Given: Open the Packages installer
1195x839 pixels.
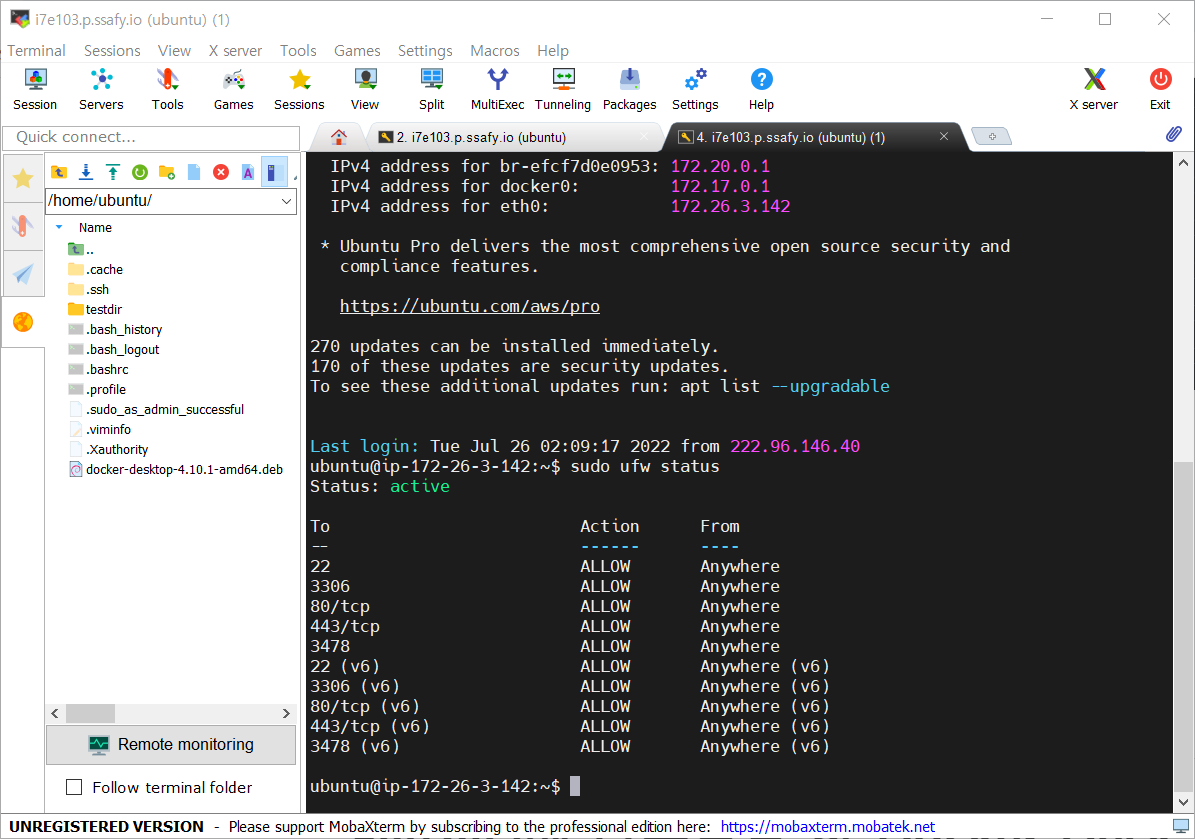Looking at the screenshot, I should (x=629, y=88).
